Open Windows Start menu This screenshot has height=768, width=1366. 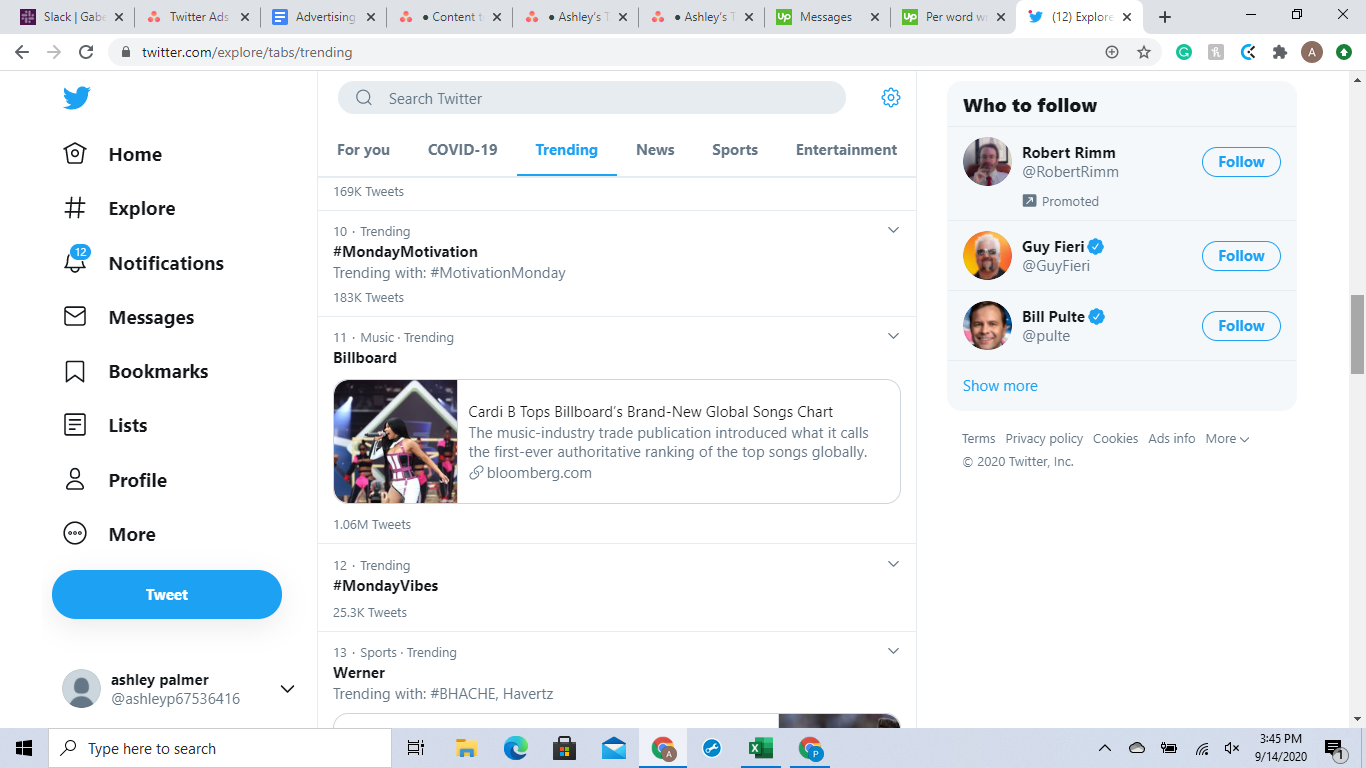click(x=24, y=748)
